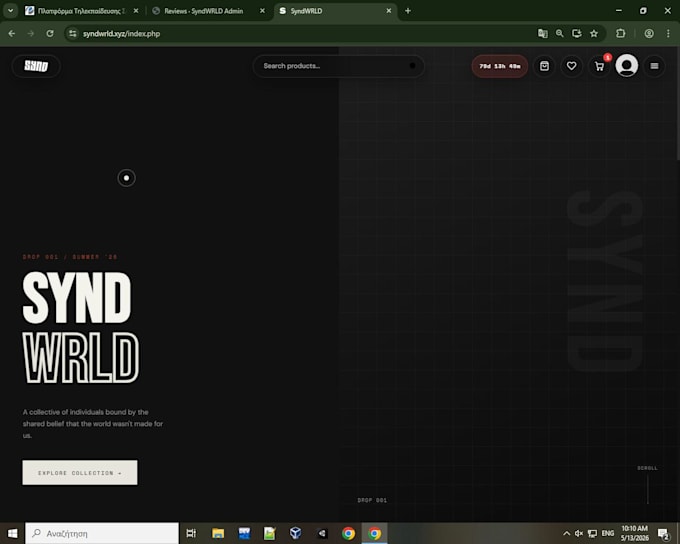680x544 pixels.
Task: Show hidden system tray icons
Action: [x=566, y=533]
